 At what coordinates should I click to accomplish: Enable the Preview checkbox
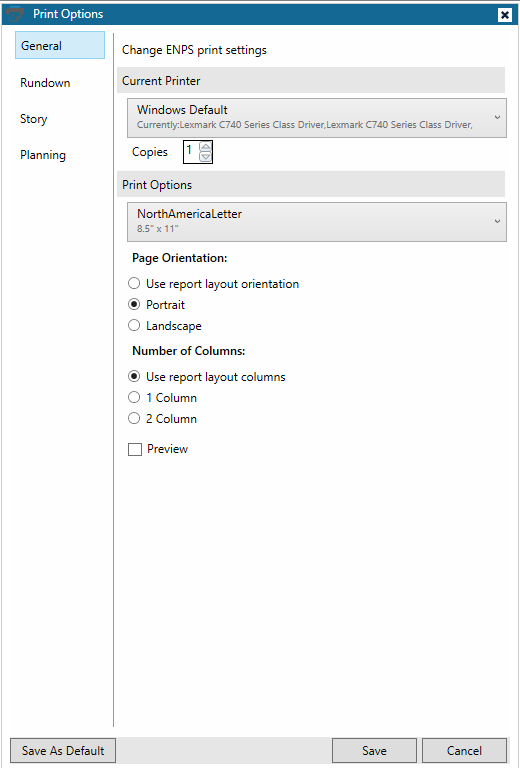click(x=158, y=449)
